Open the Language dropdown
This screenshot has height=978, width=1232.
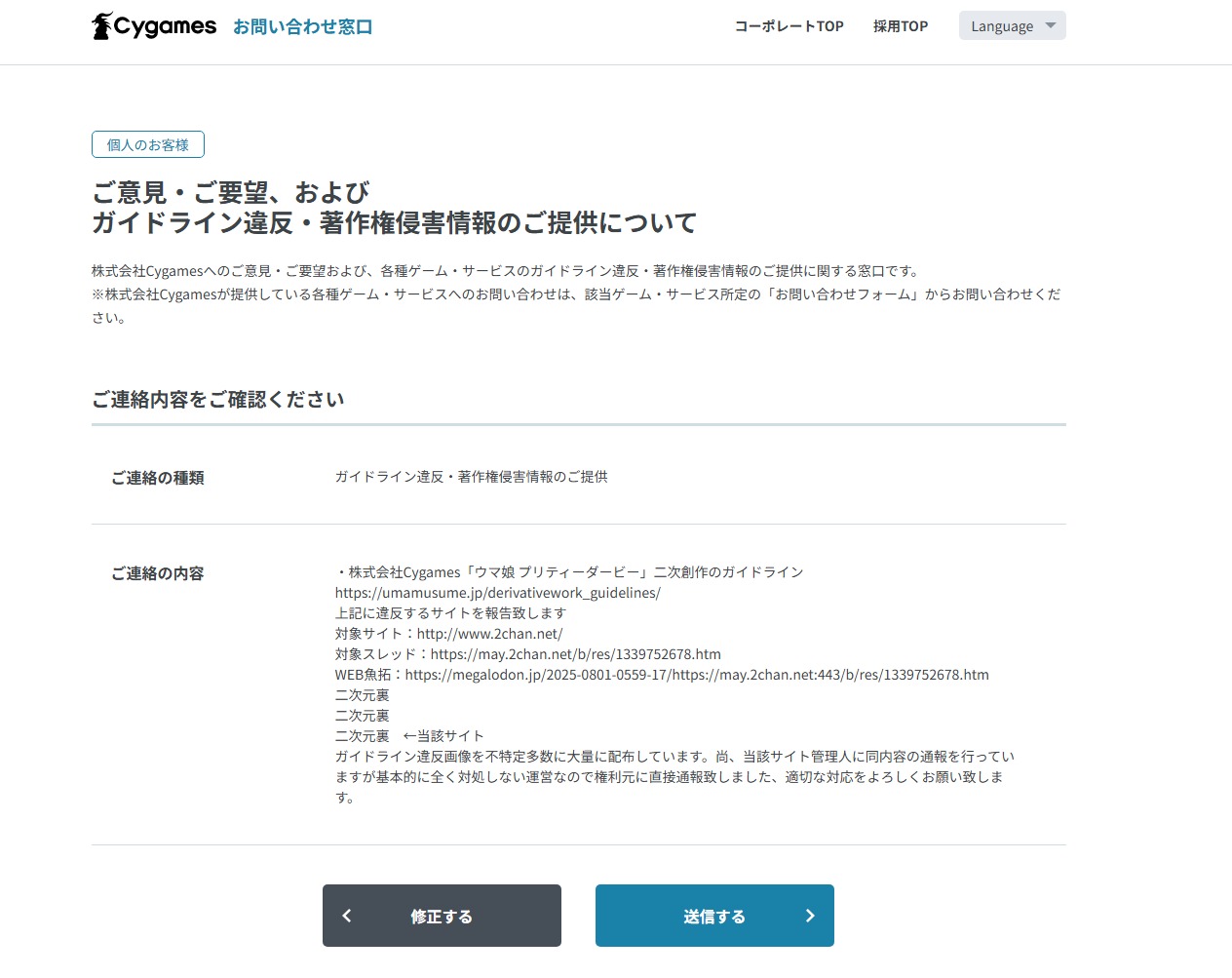pyautogui.click(x=1013, y=25)
